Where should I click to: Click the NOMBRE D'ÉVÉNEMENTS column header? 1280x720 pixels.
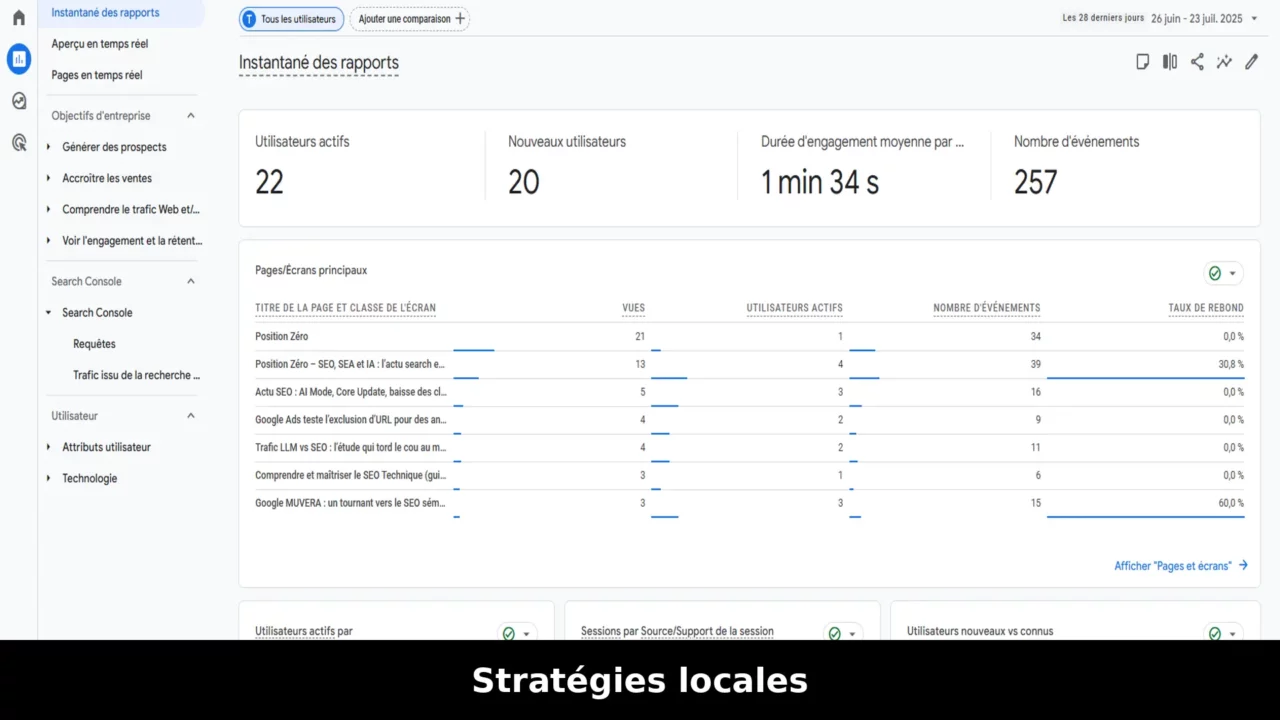tap(986, 308)
